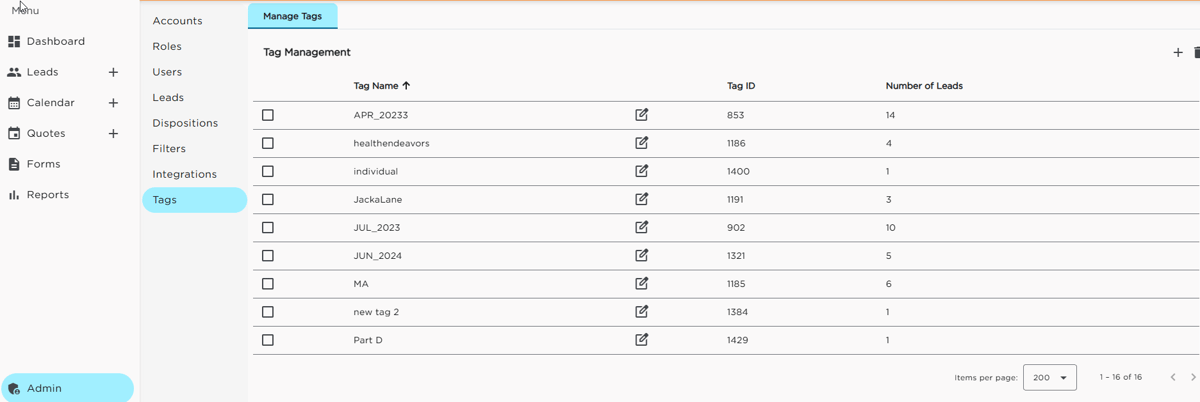Add a calendar event with the plus icon
The height and width of the screenshot is (402, 1200).
coord(113,103)
